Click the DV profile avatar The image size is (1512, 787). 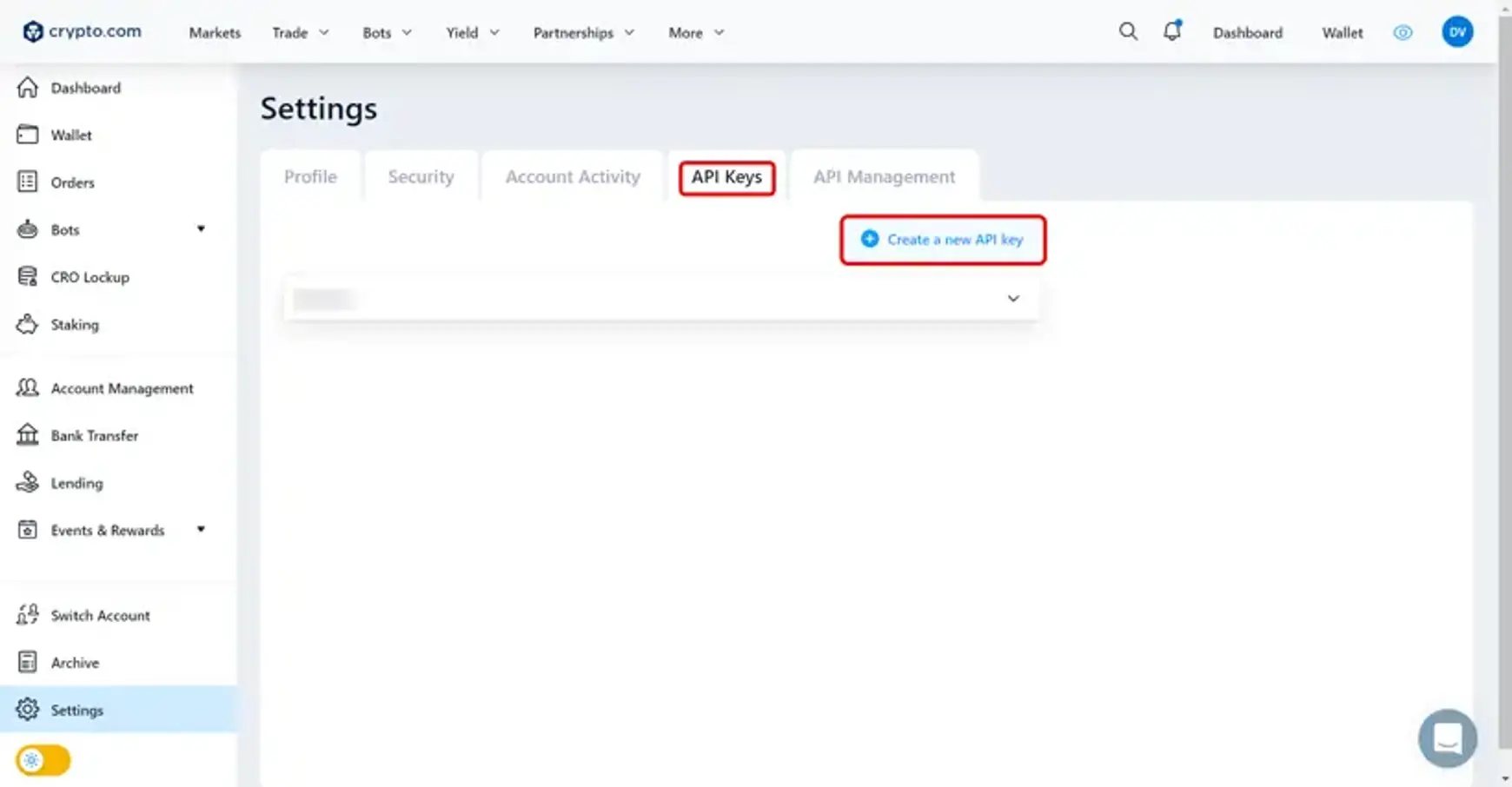tap(1457, 31)
